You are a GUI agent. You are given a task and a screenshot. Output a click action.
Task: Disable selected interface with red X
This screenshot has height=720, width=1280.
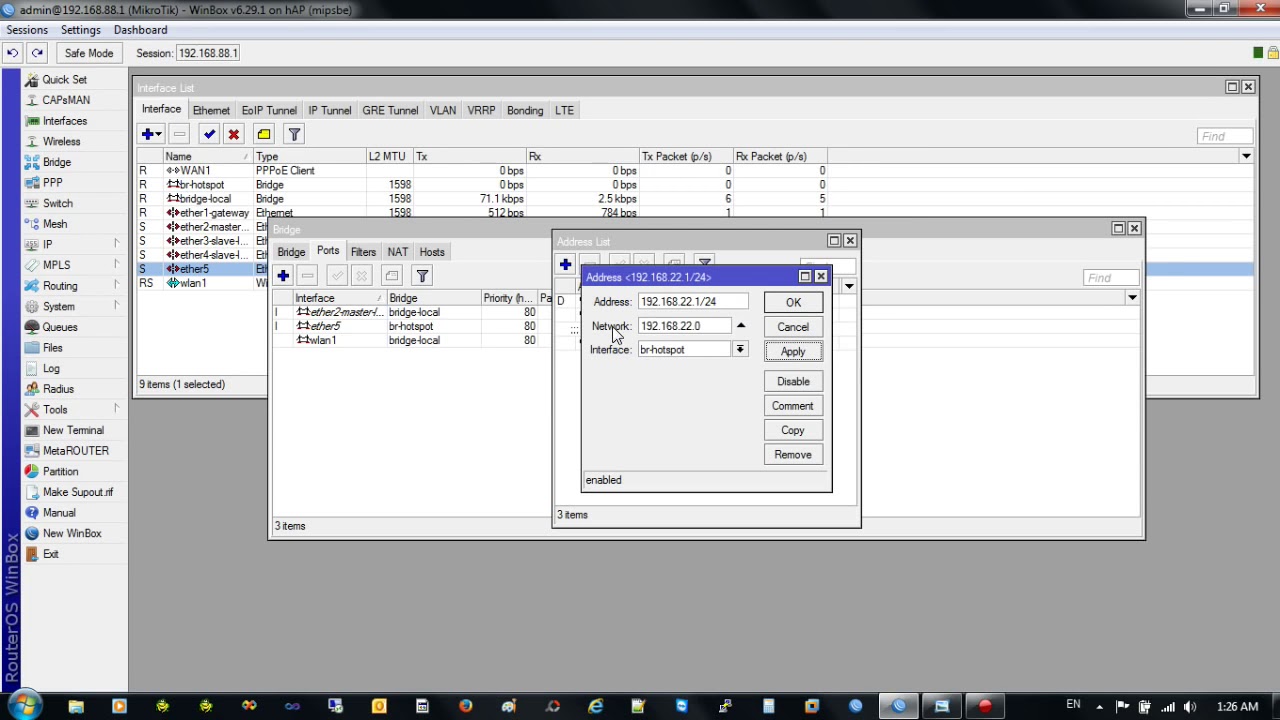point(233,134)
